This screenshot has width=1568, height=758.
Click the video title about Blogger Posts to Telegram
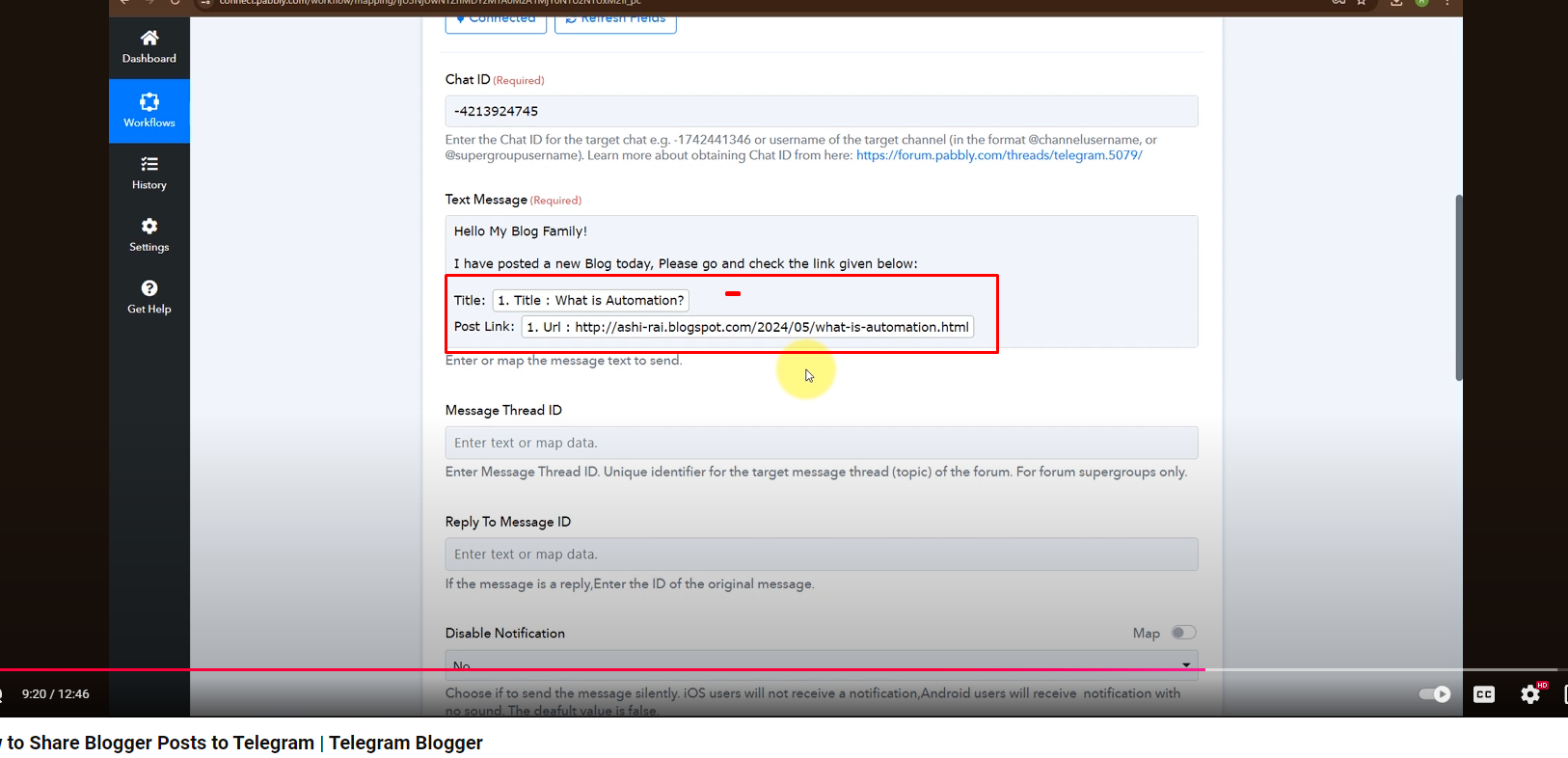tap(241, 743)
